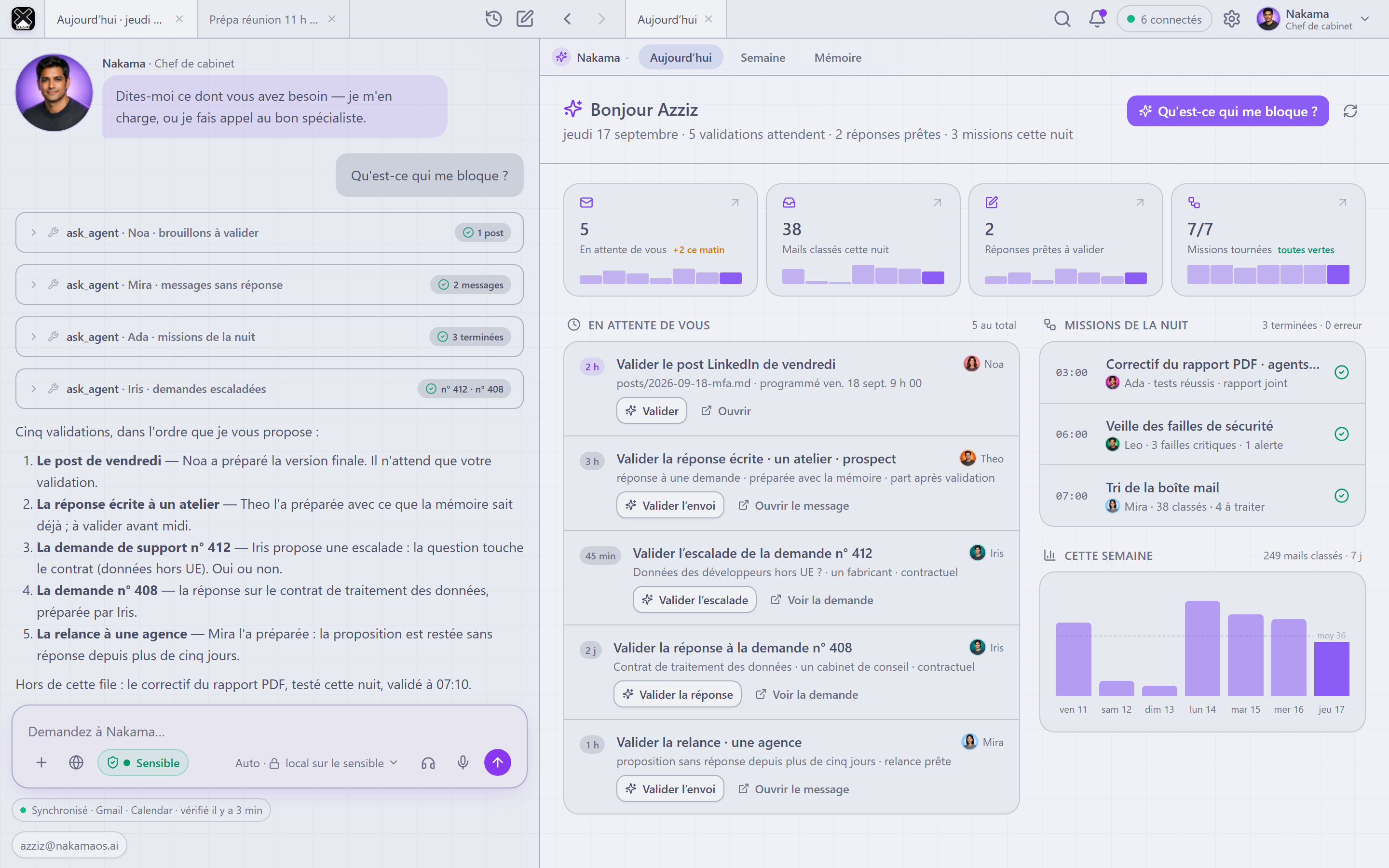Go forward with the right arrow
The image size is (1389, 868).
coord(601,19)
